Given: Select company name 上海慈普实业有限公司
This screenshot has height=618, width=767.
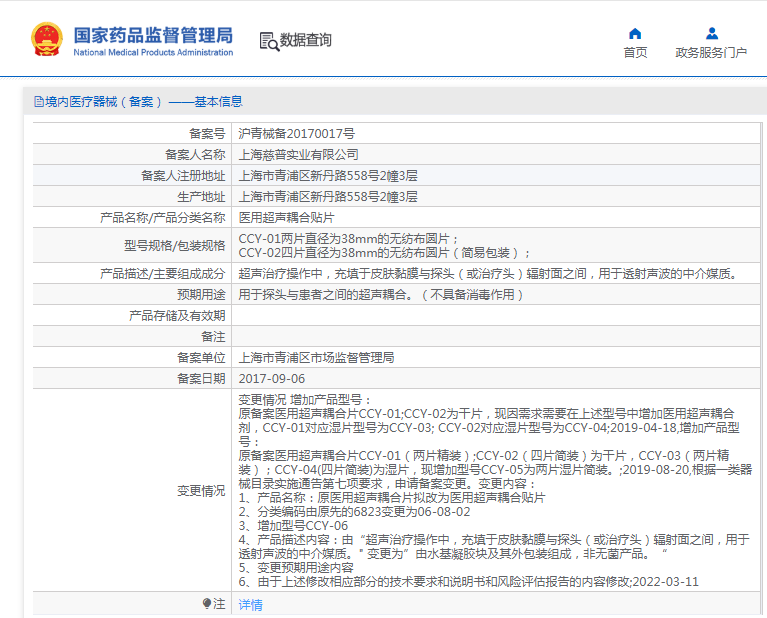Looking at the screenshot, I should (x=298, y=155).
